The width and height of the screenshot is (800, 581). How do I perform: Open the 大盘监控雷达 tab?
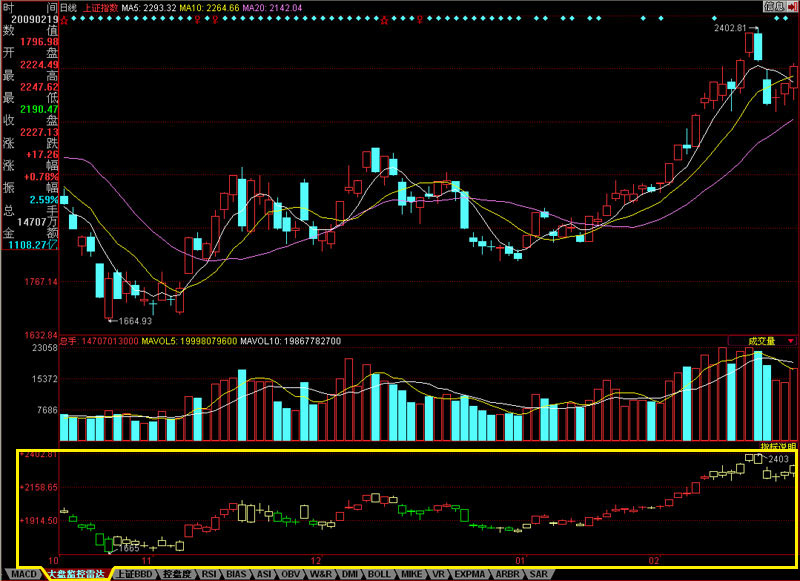(x=77, y=575)
